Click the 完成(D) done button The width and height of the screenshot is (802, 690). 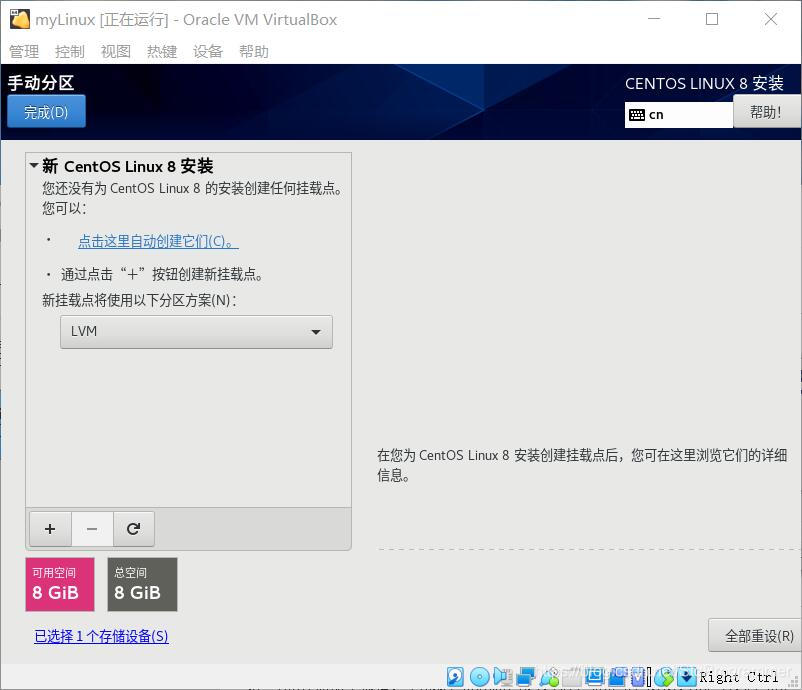pos(46,112)
